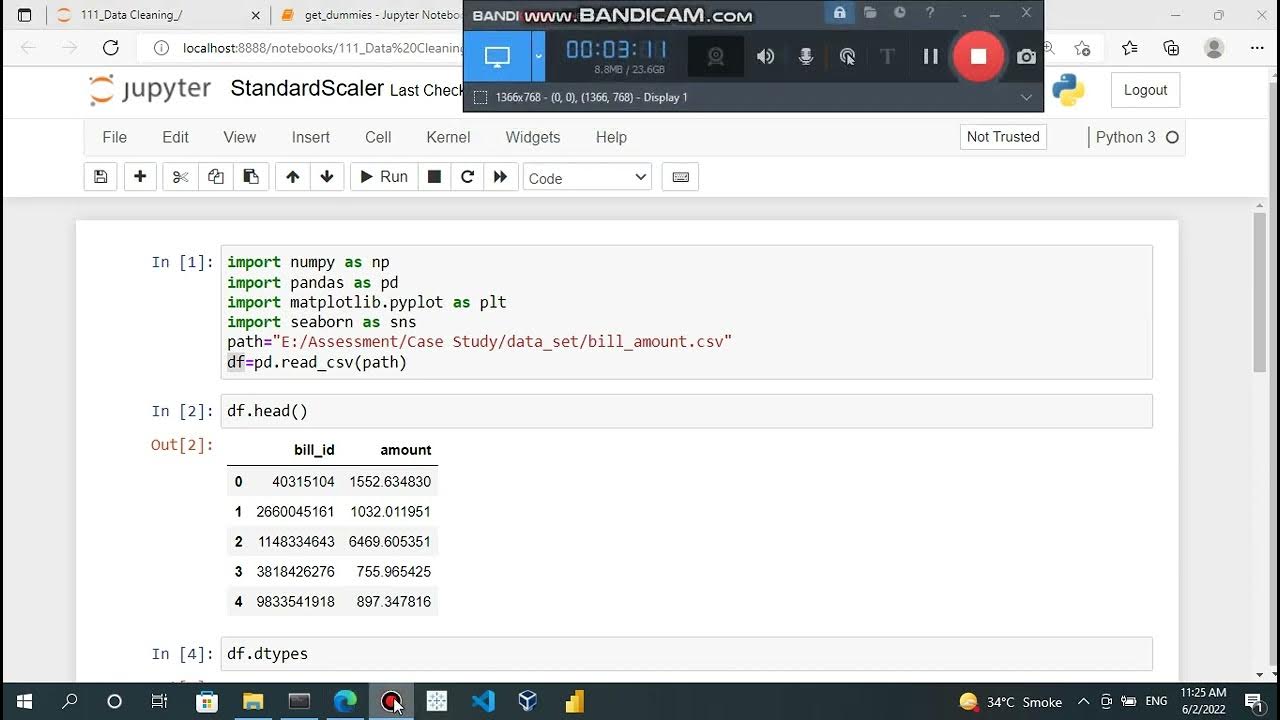Open Bandicam output folder icon
This screenshot has width=1280, height=720.
(870, 13)
